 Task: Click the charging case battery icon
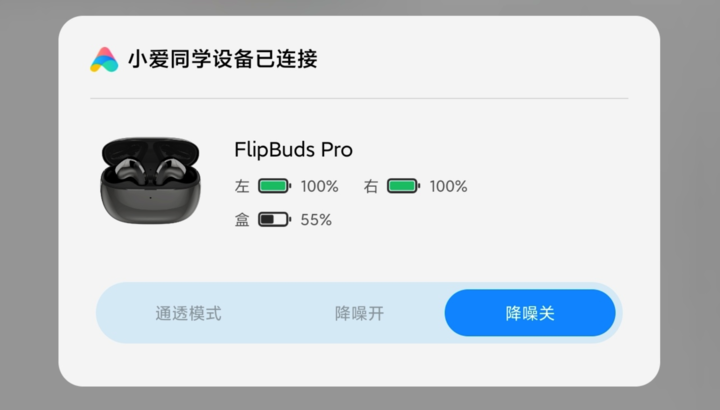point(274,219)
